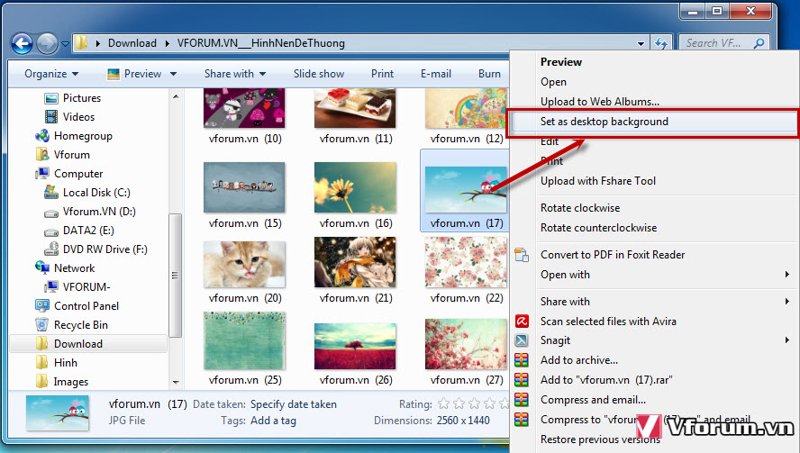Set the first rating star in the details pane
The image size is (800, 453).
(x=444, y=404)
